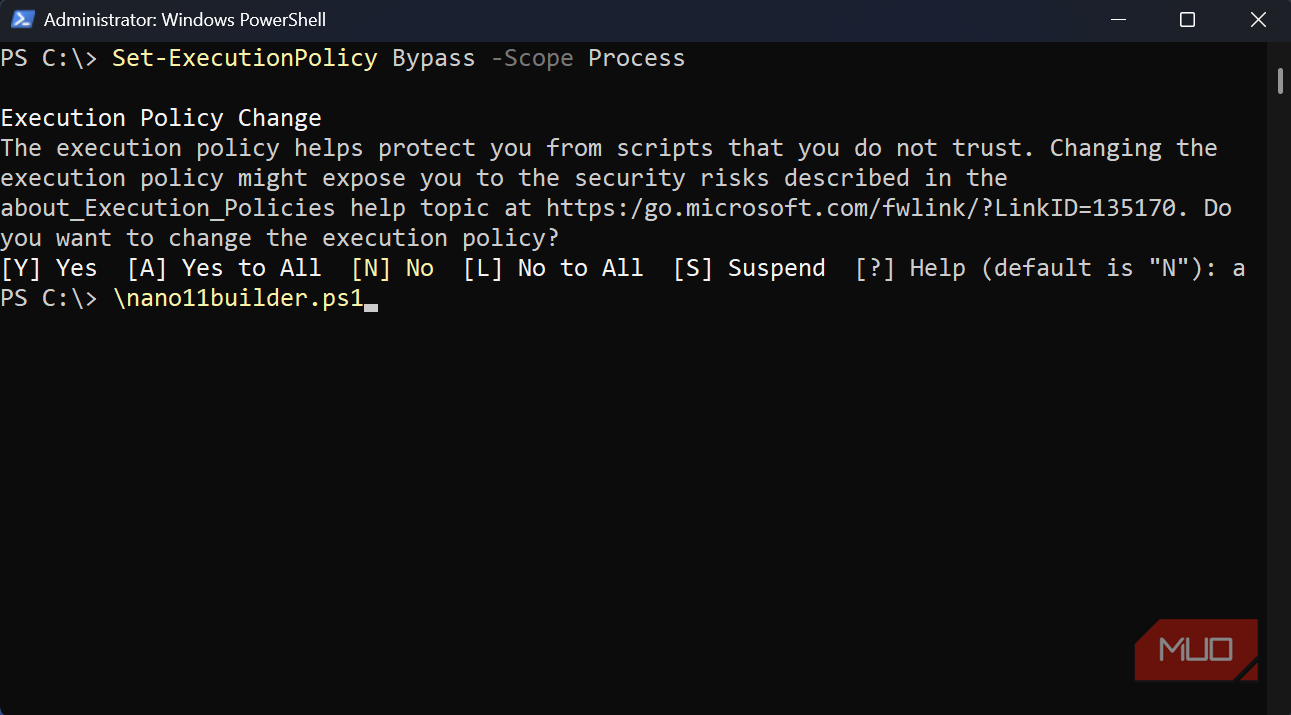Image resolution: width=1291 pixels, height=715 pixels.
Task: Maximize the PowerShell window
Action: (x=1187, y=19)
